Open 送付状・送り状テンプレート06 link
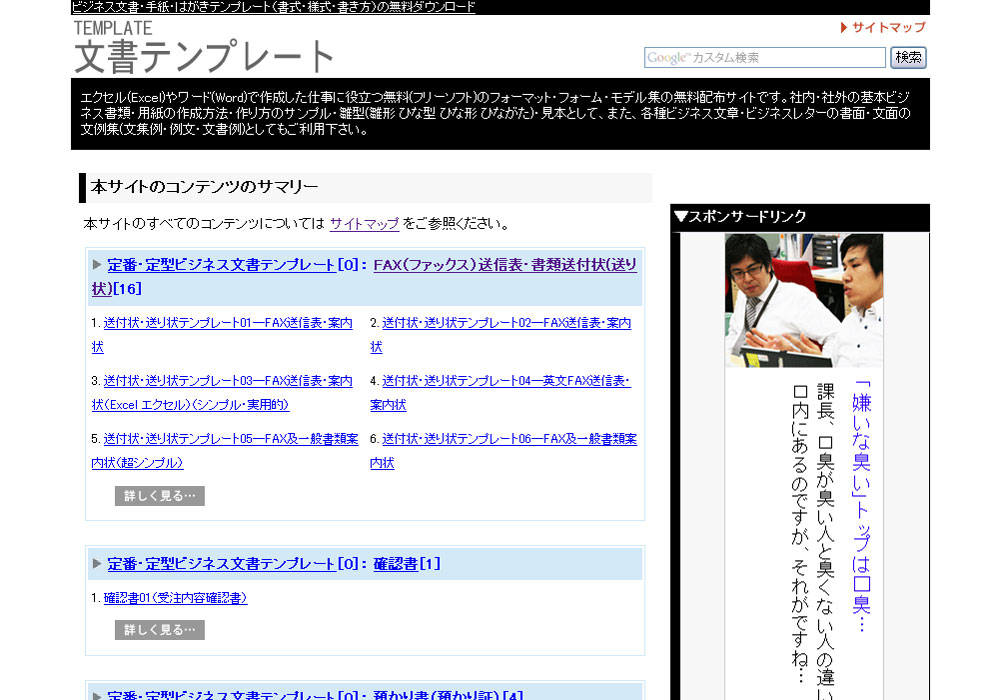1000x700 pixels. coord(509,439)
